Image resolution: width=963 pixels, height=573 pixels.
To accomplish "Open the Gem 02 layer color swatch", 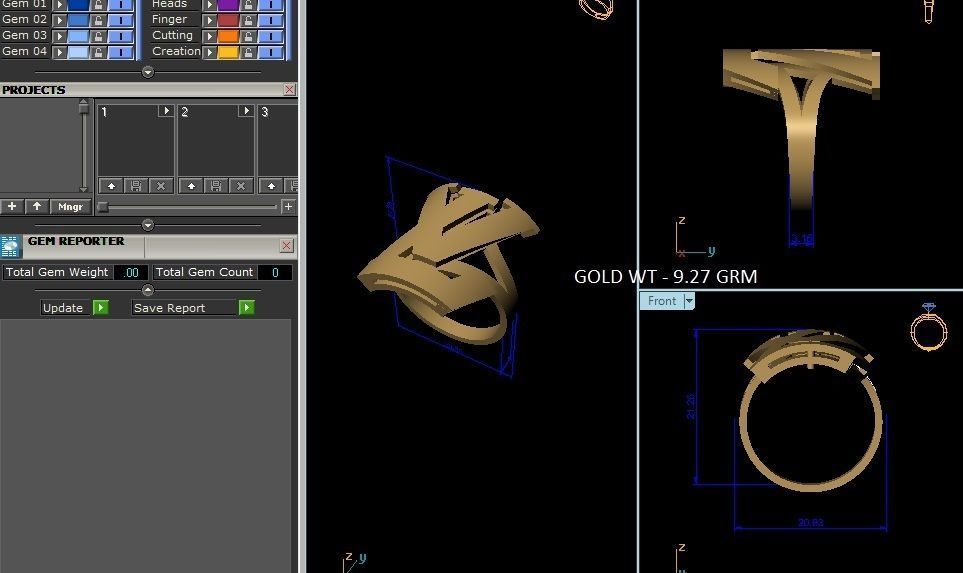I will coord(79,20).
